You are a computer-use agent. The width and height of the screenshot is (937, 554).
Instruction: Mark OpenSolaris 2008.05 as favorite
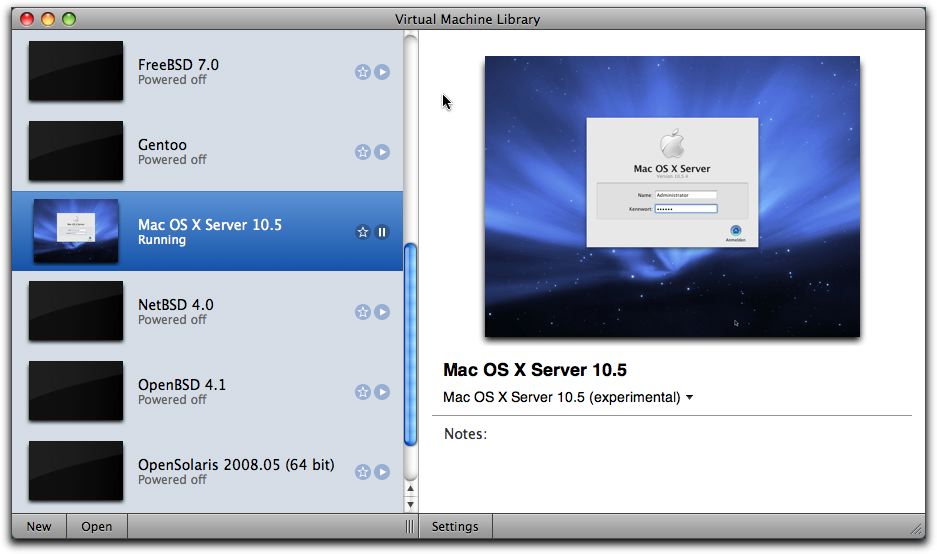[363, 472]
